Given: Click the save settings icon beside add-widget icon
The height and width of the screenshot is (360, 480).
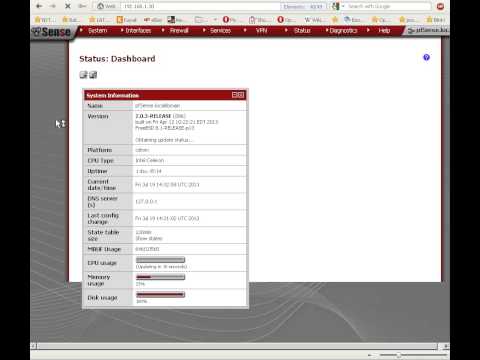Looking at the screenshot, I should click(x=93, y=75).
